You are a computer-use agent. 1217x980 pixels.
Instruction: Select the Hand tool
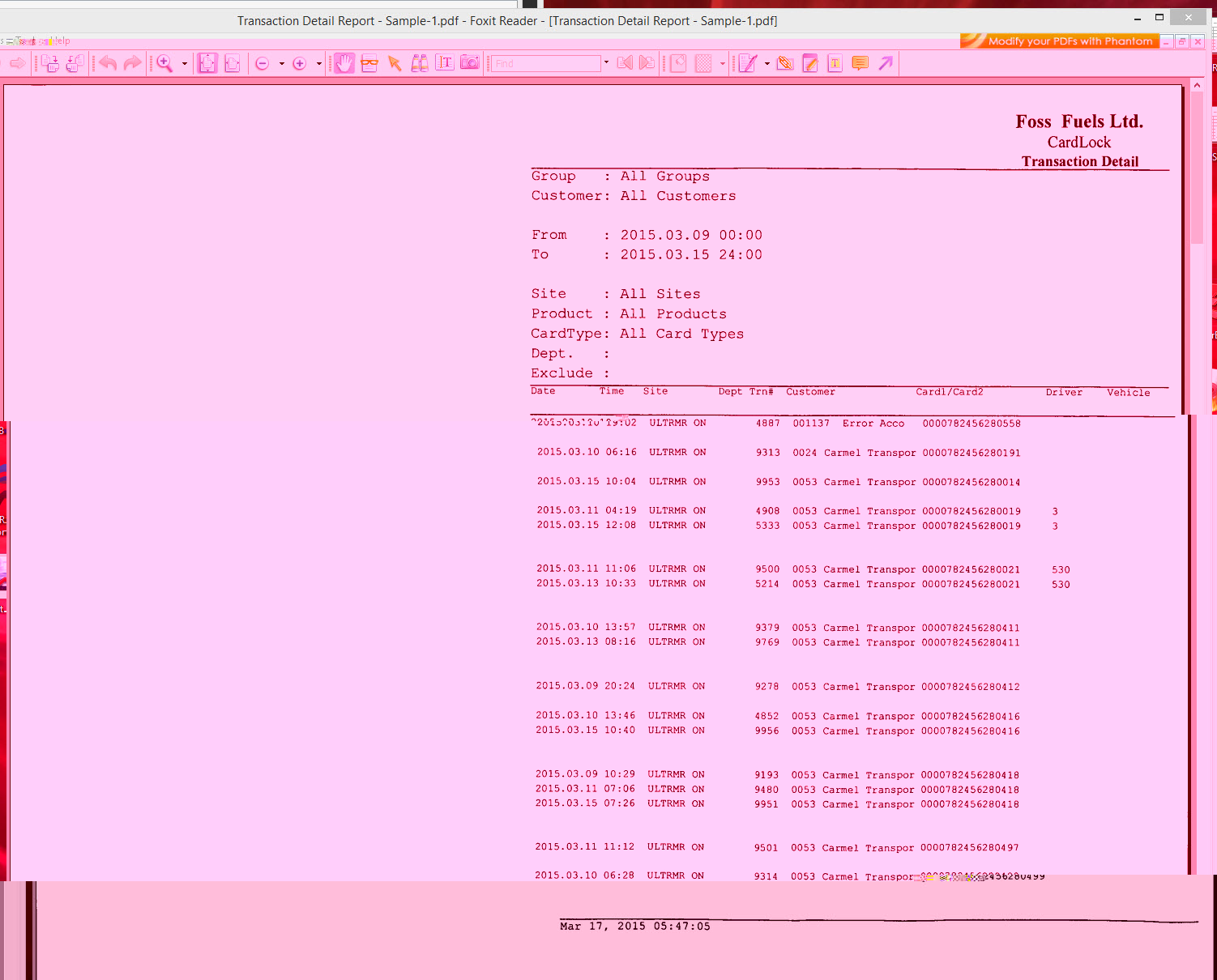click(x=344, y=63)
